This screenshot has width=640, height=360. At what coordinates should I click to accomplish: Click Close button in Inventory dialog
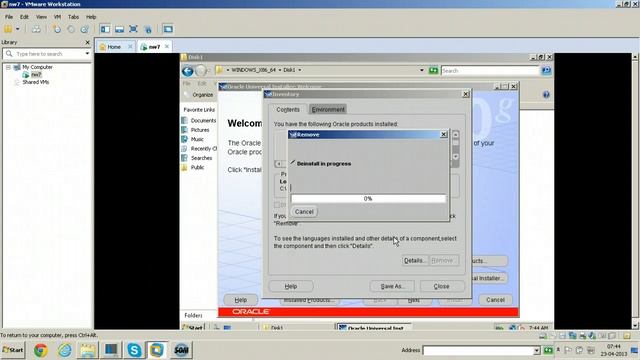[x=442, y=287]
